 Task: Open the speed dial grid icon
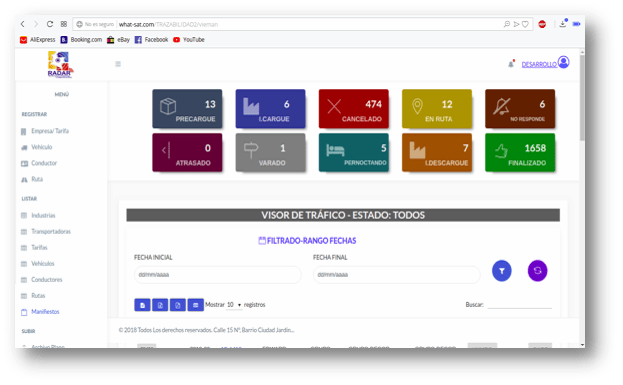(x=64, y=24)
